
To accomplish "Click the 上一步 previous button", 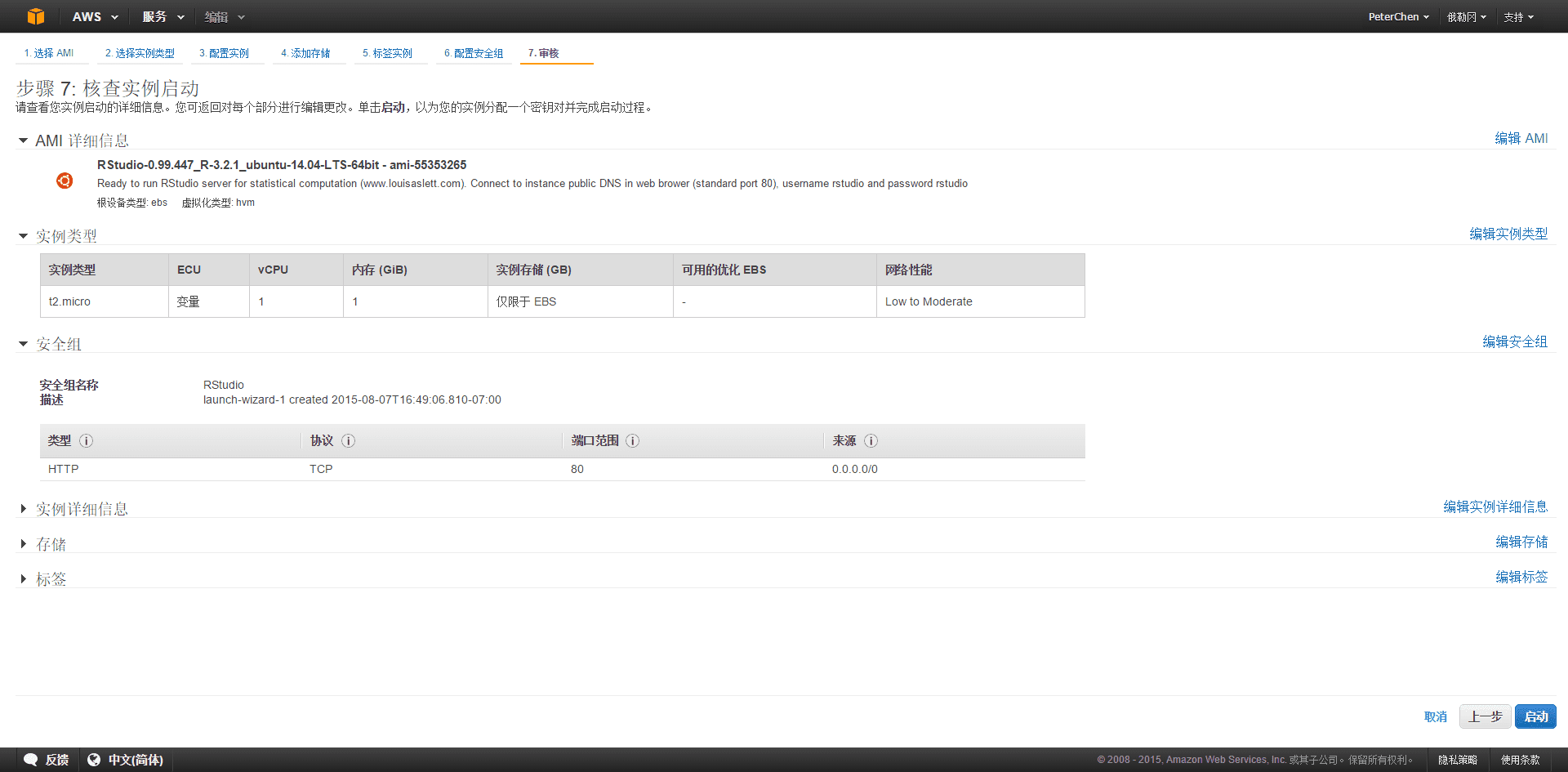I will [x=1485, y=716].
